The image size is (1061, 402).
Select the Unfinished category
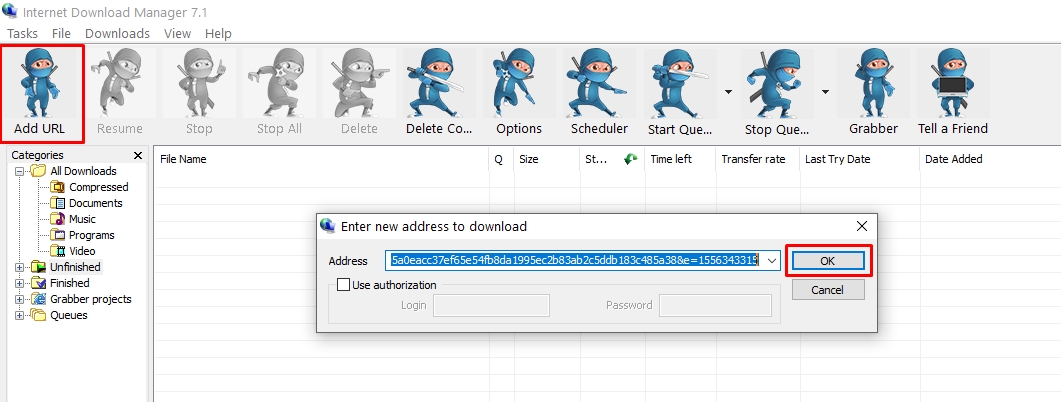point(75,267)
